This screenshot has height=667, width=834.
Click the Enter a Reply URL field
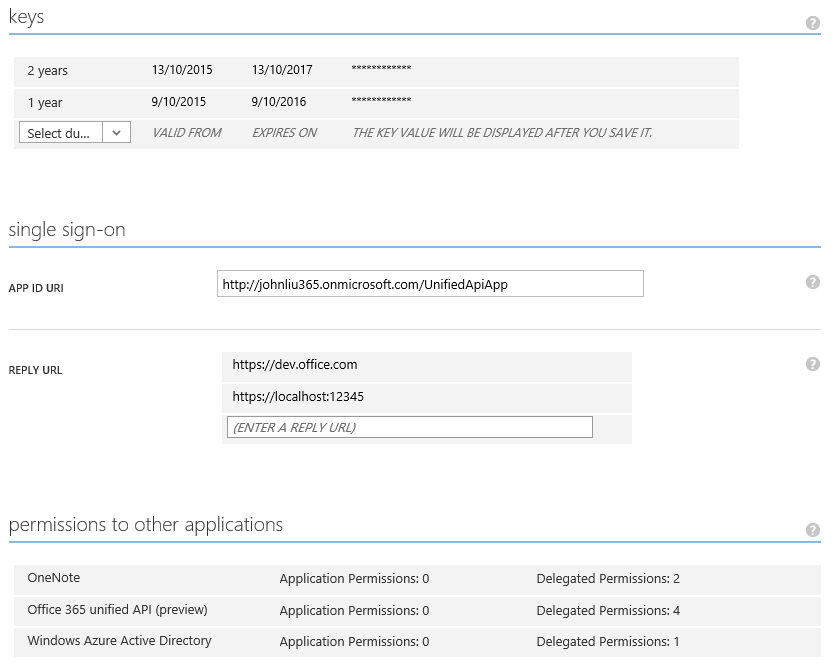(410, 427)
